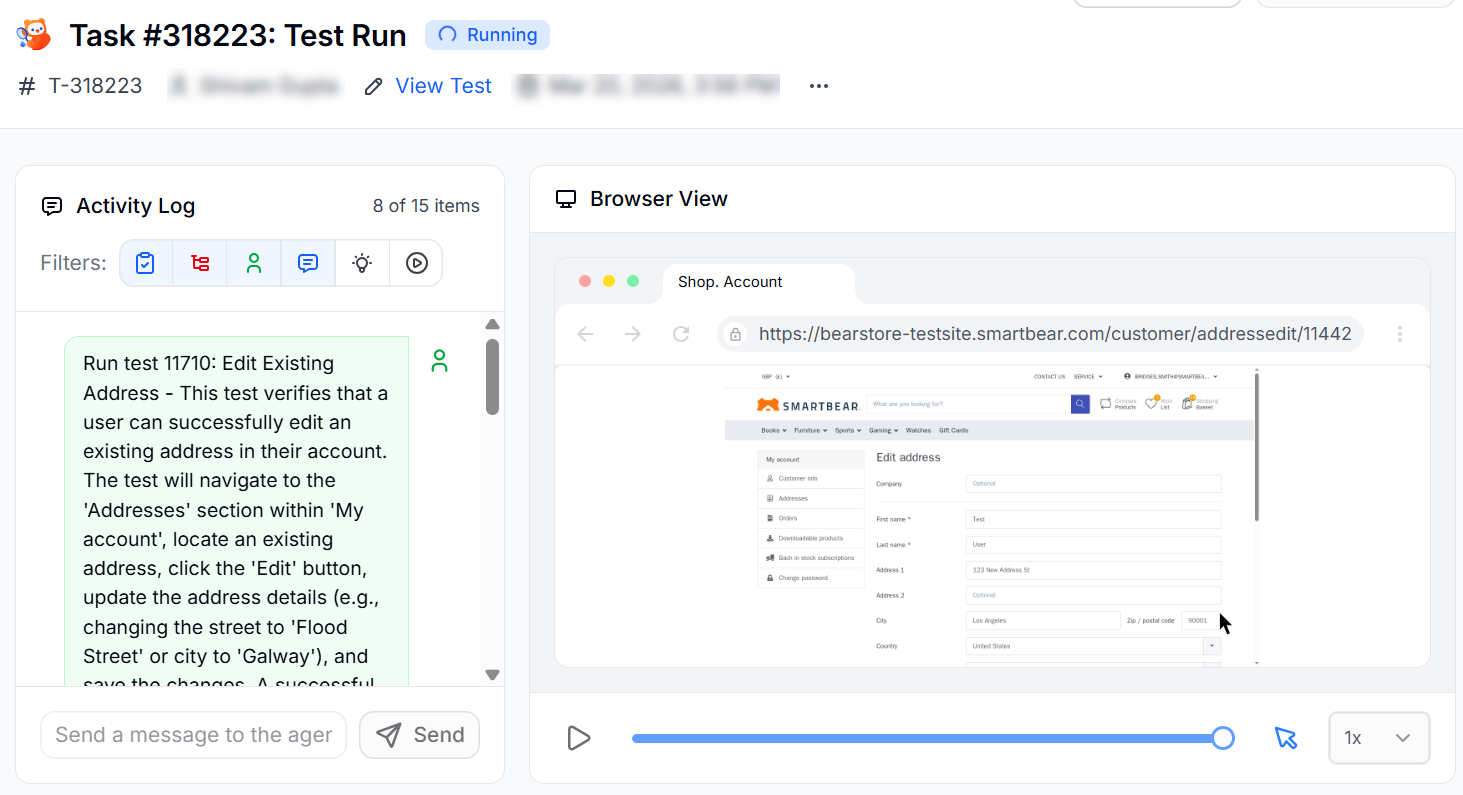This screenshot has height=795, width=1463.
Task: Toggle the clipboard checklist filter
Action: pyautogui.click(x=146, y=263)
